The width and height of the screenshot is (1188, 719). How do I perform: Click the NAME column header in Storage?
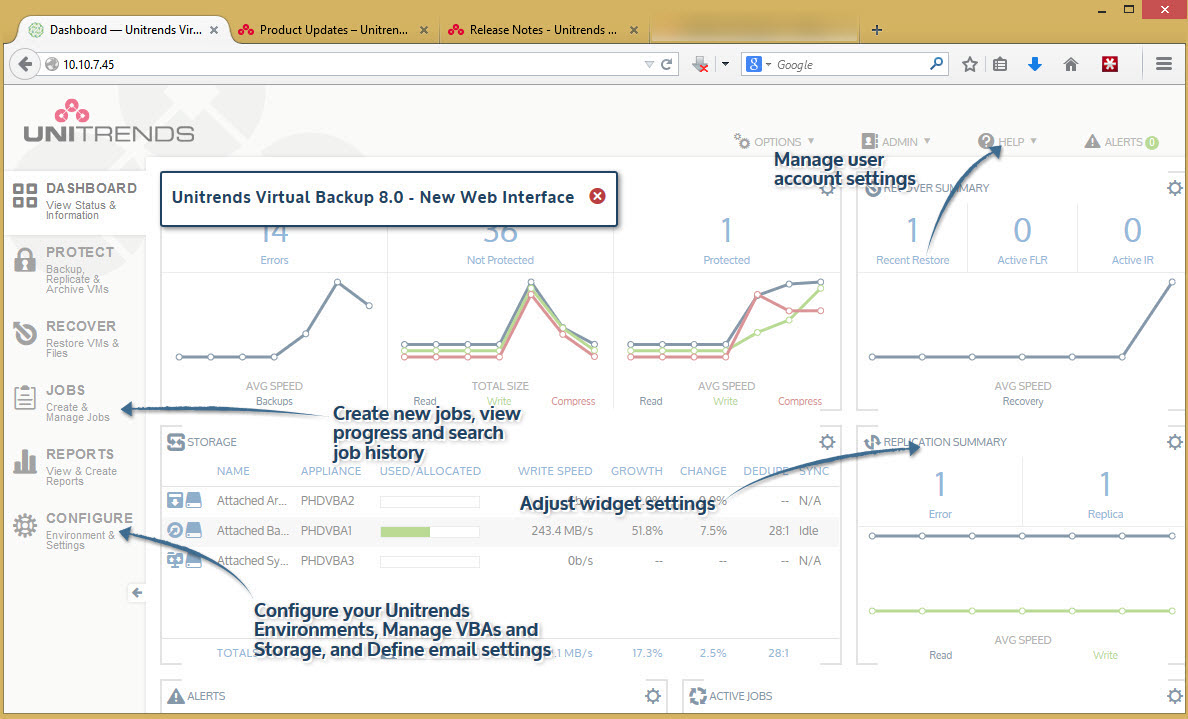[x=233, y=470]
